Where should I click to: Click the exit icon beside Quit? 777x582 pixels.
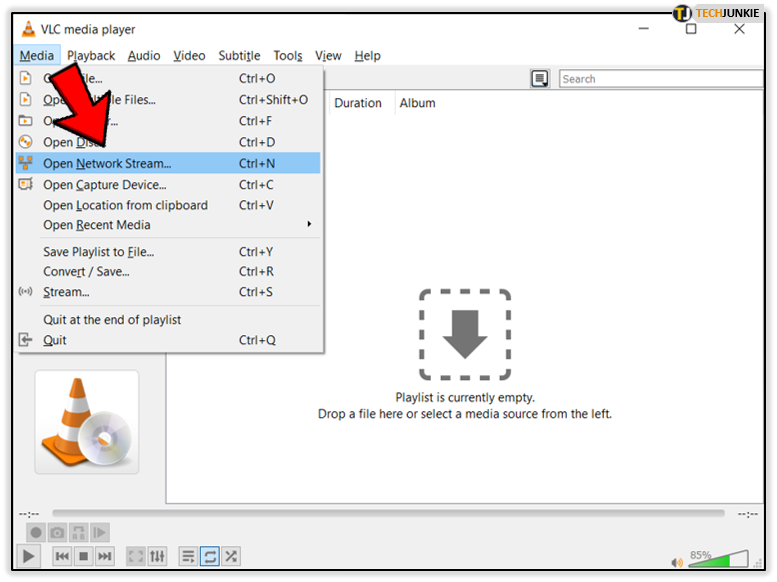coord(25,340)
